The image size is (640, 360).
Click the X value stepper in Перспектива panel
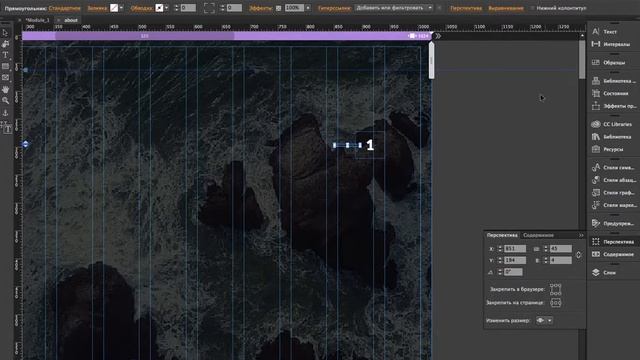(x=500, y=249)
